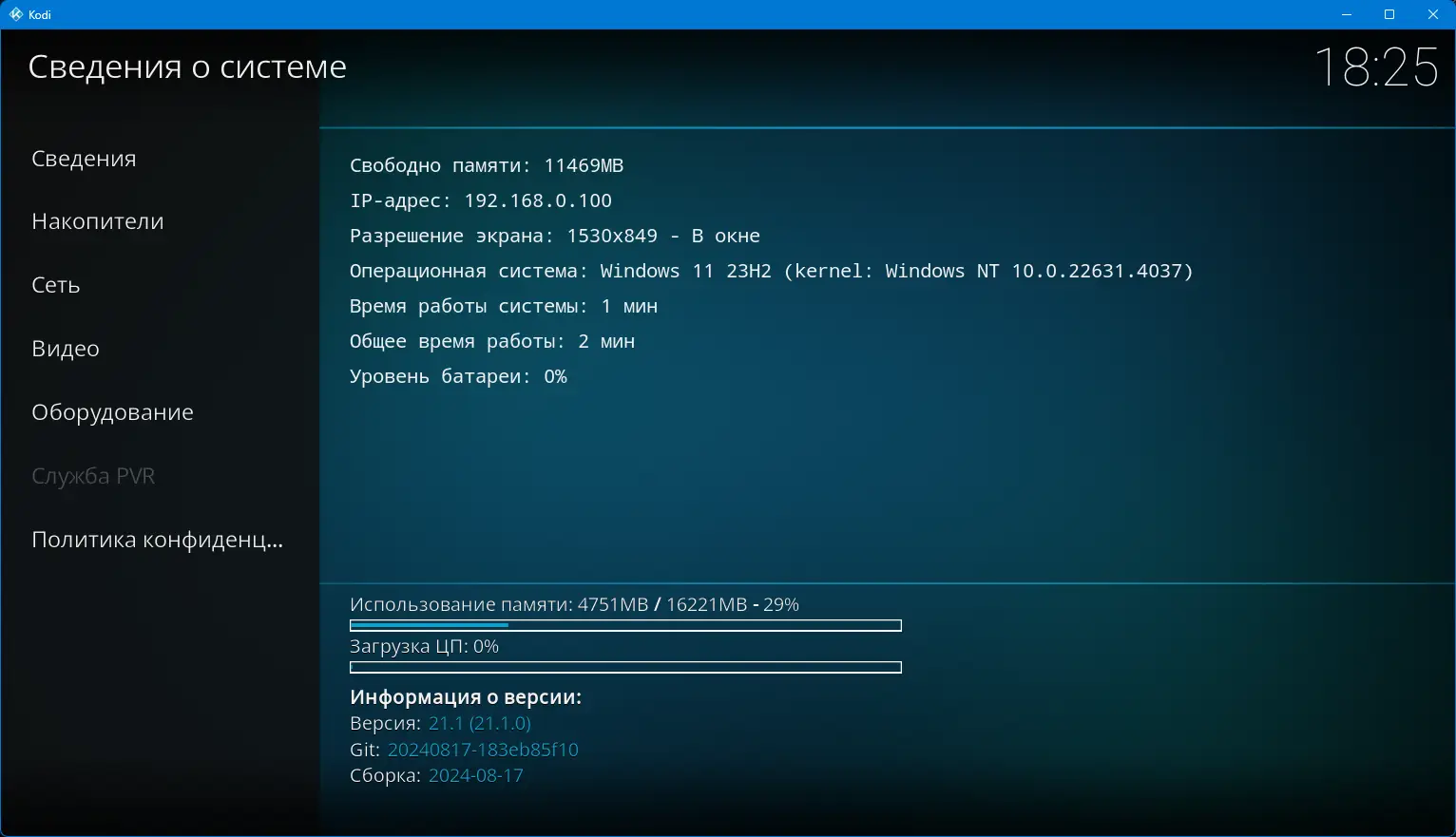
Task: Click the build date 2024-08-17
Action: pyautogui.click(x=476, y=775)
